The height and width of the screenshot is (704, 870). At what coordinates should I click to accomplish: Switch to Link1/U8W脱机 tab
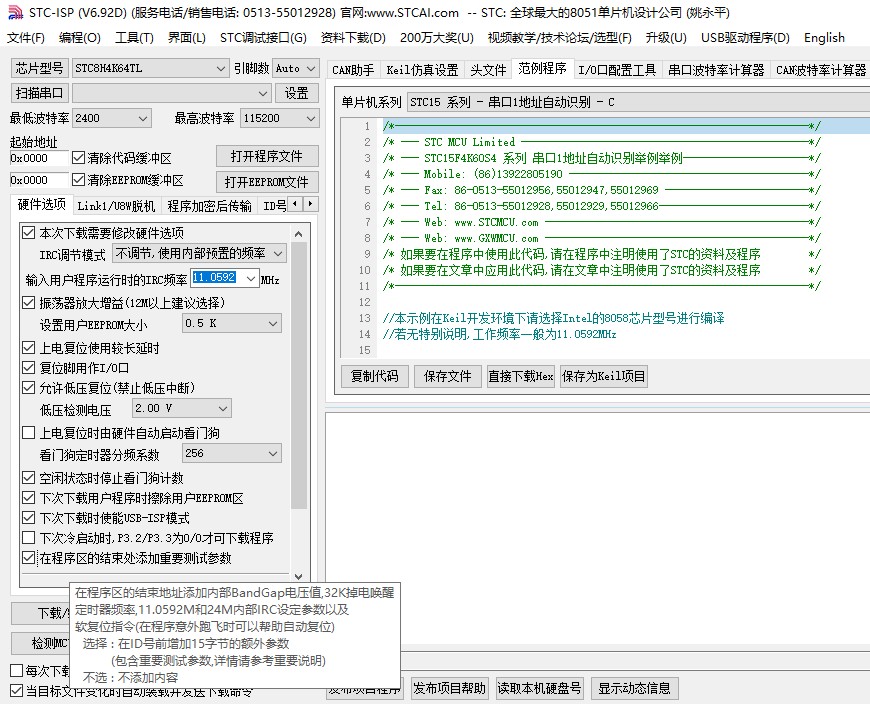pyautogui.click(x=116, y=206)
